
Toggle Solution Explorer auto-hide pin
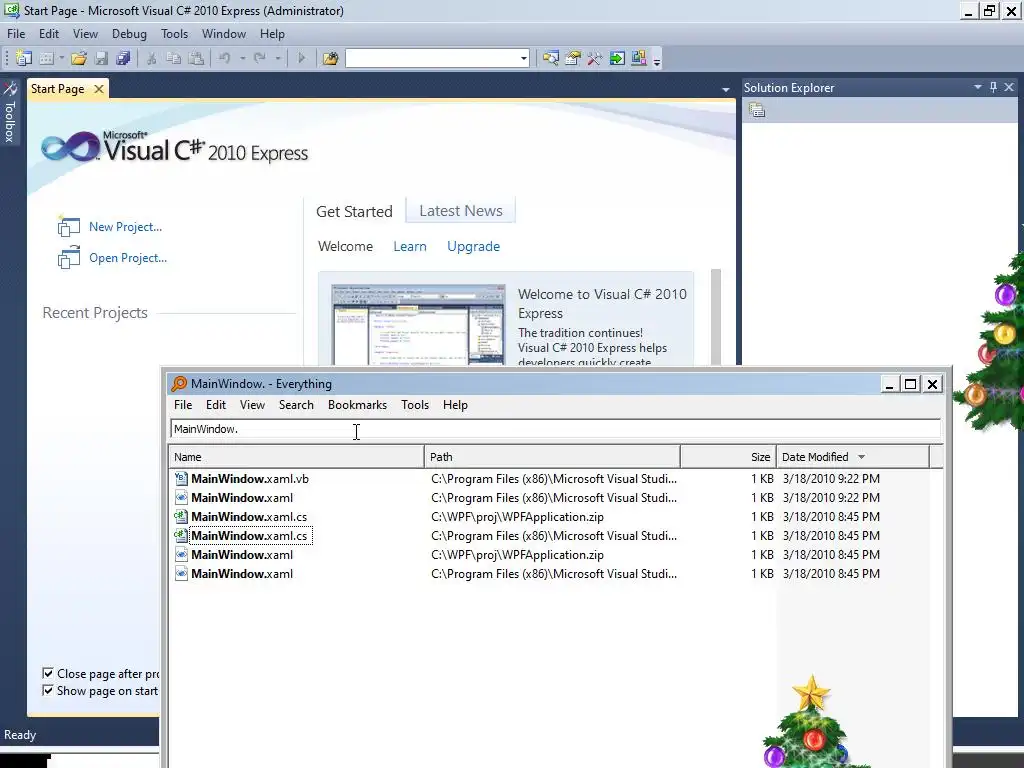click(x=993, y=87)
